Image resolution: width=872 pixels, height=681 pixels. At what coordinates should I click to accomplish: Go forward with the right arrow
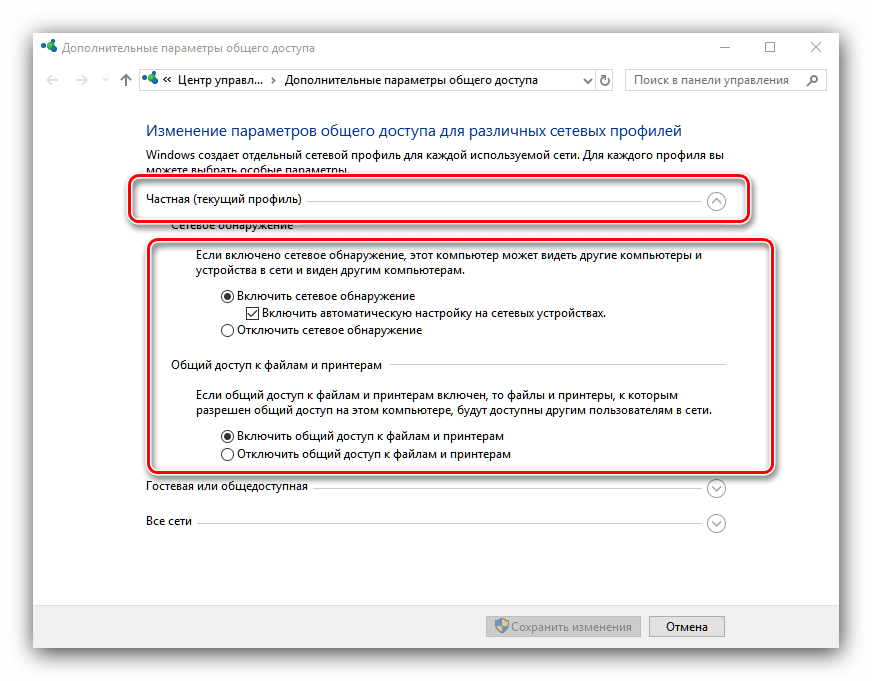[x=82, y=81]
